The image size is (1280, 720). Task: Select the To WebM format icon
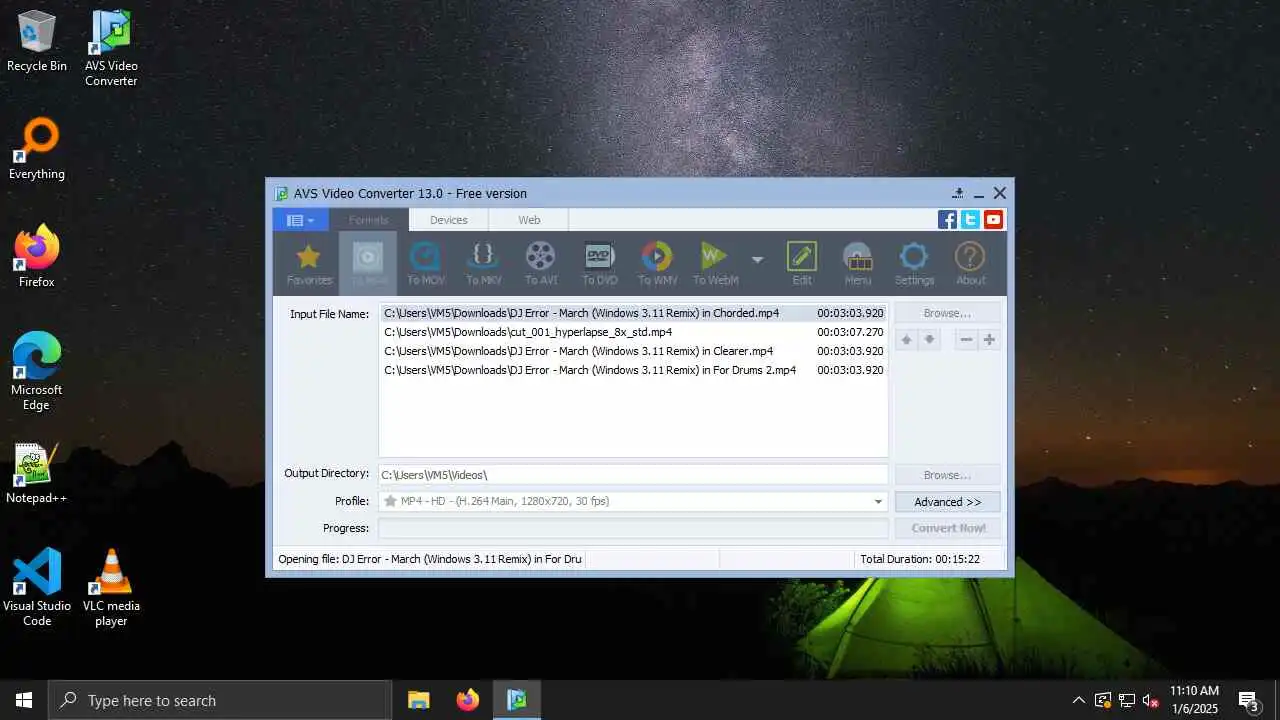pyautogui.click(x=715, y=264)
